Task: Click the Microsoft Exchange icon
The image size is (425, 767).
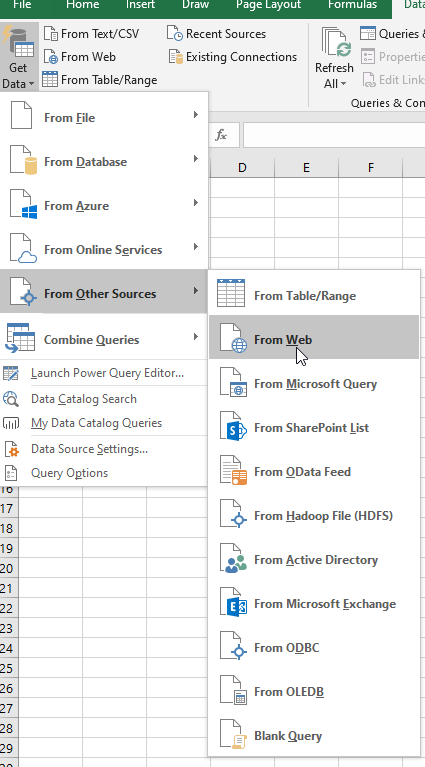Action: (x=233, y=603)
